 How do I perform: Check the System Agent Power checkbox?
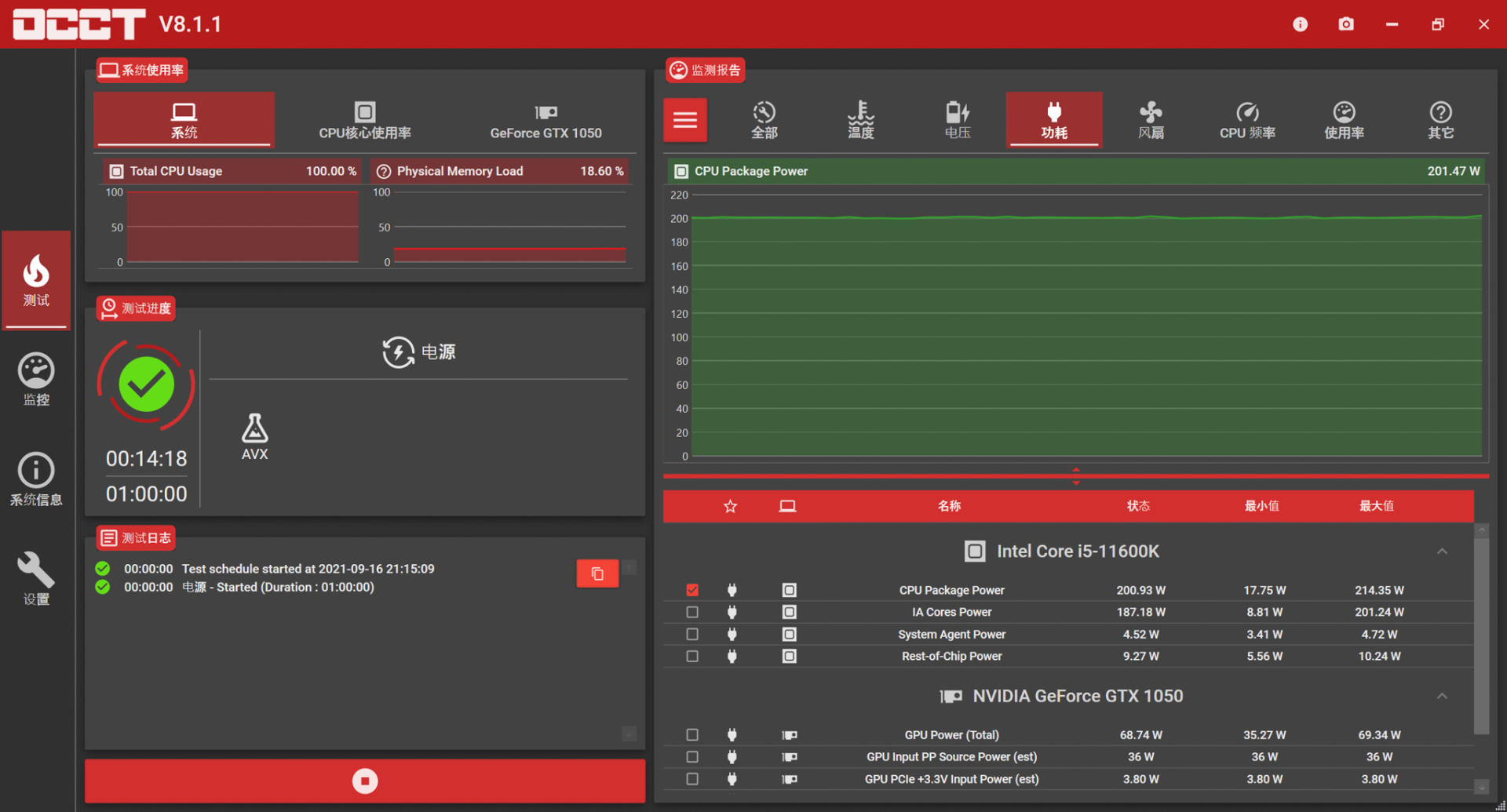(692, 634)
